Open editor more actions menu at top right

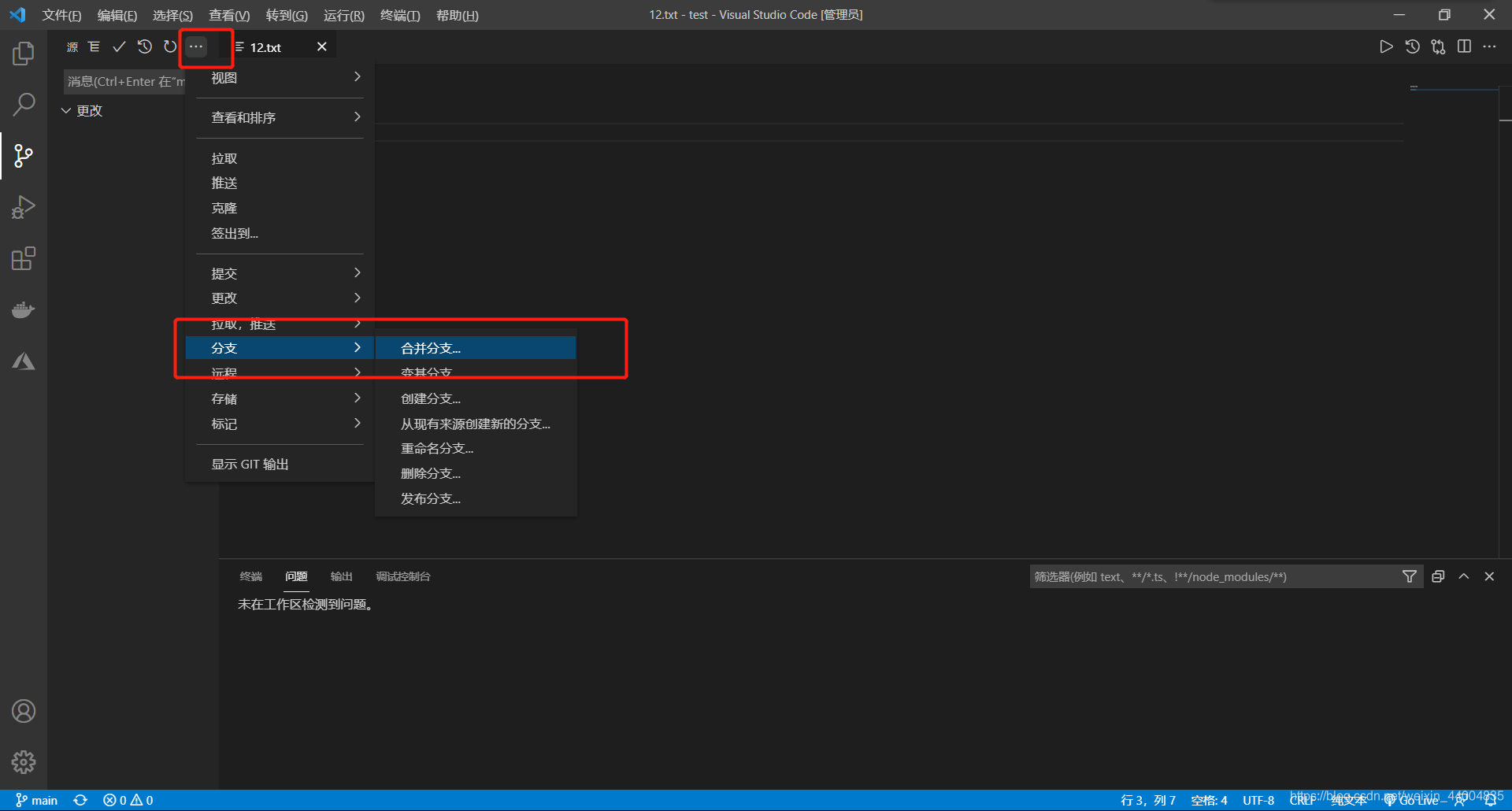tap(1489, 46)
